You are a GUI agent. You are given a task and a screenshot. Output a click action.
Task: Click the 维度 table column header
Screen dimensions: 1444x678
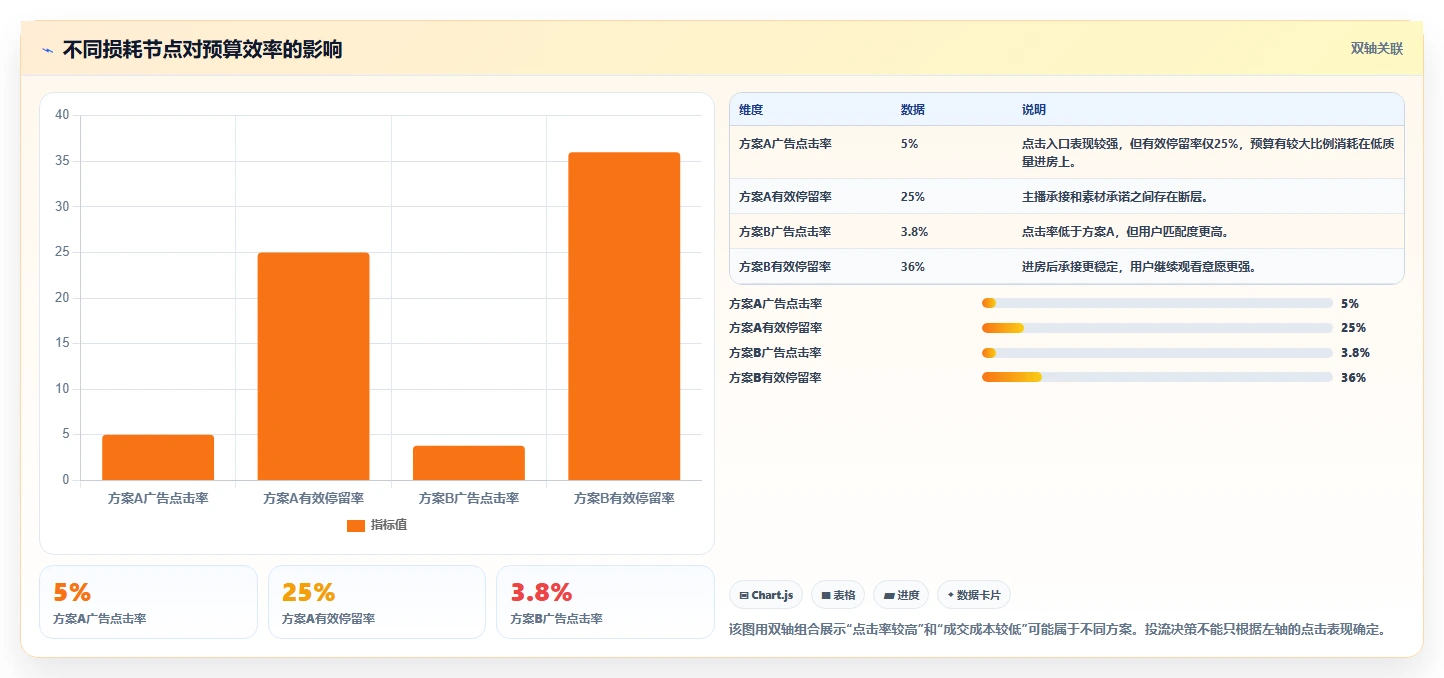[x=751, y=110]
